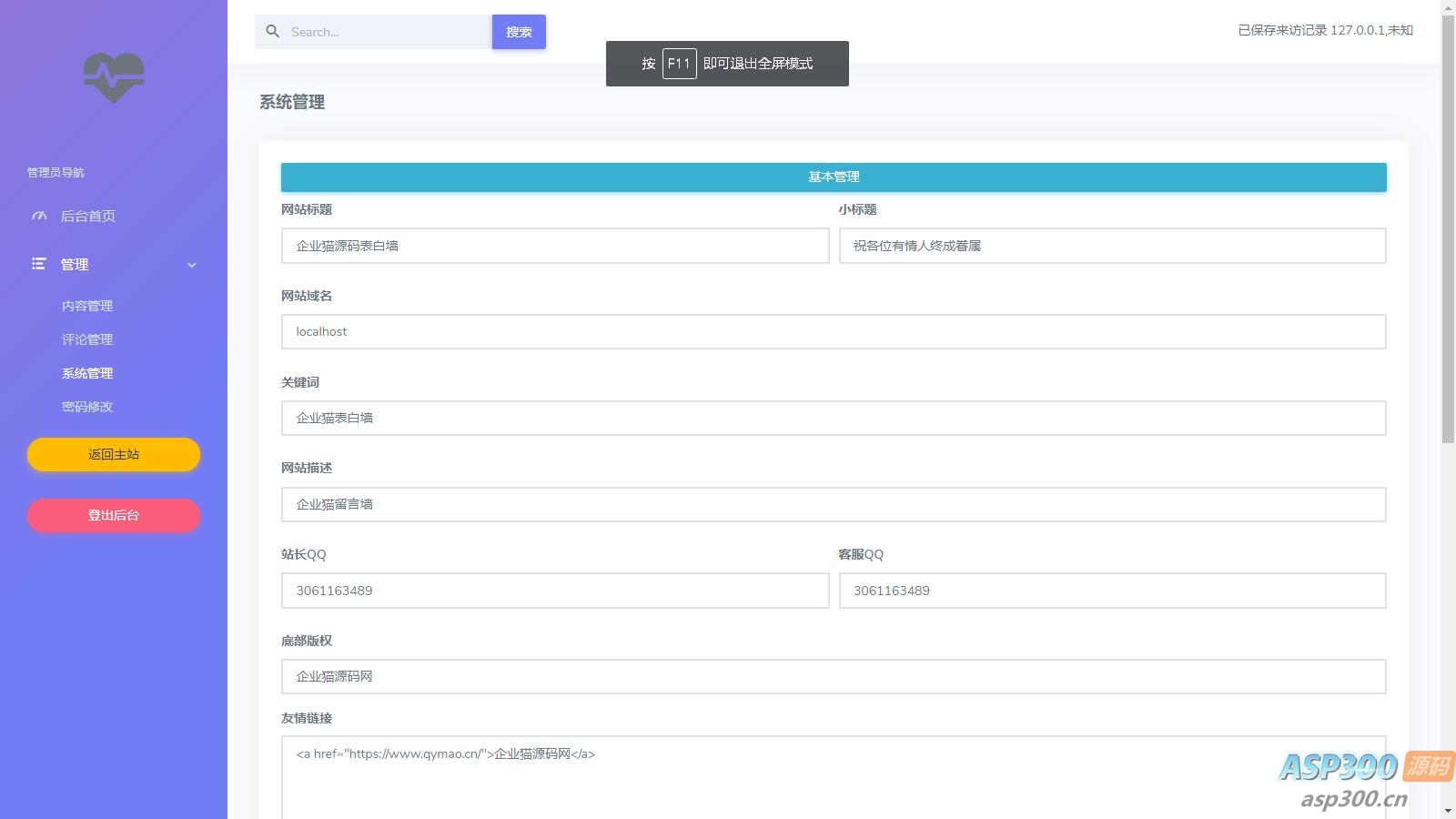Focus the 网站标题 input field

click(x=554, y=246)
